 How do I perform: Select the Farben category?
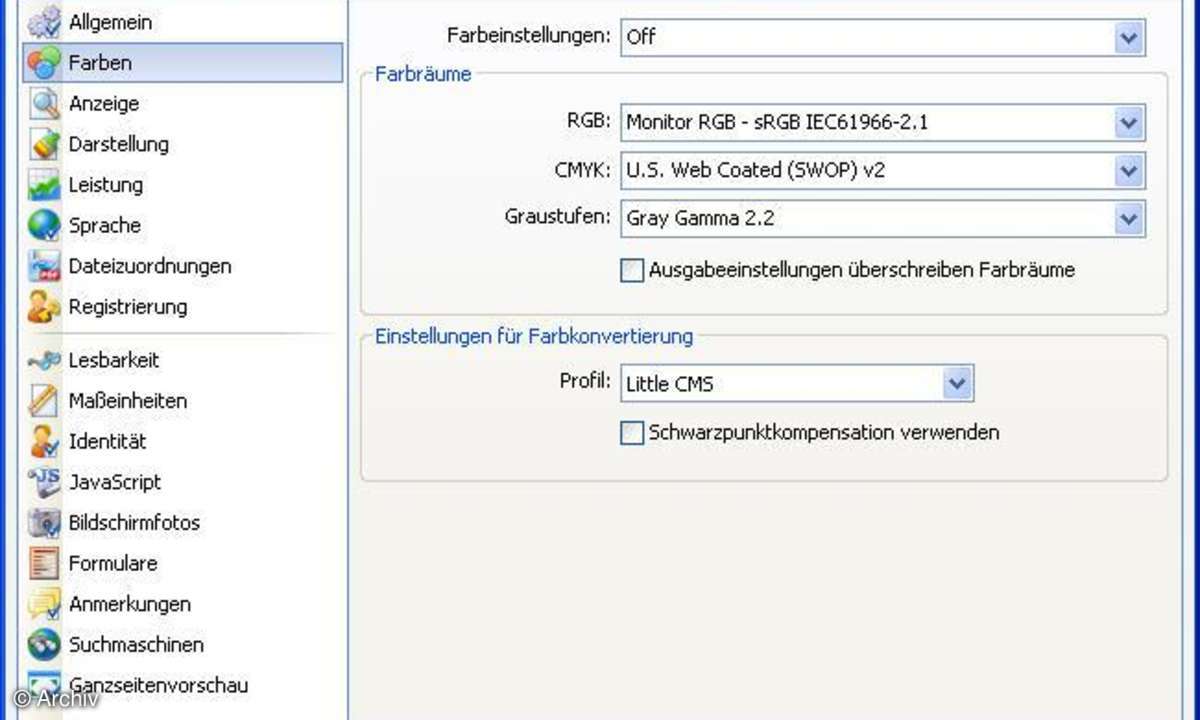click(182, 62)
